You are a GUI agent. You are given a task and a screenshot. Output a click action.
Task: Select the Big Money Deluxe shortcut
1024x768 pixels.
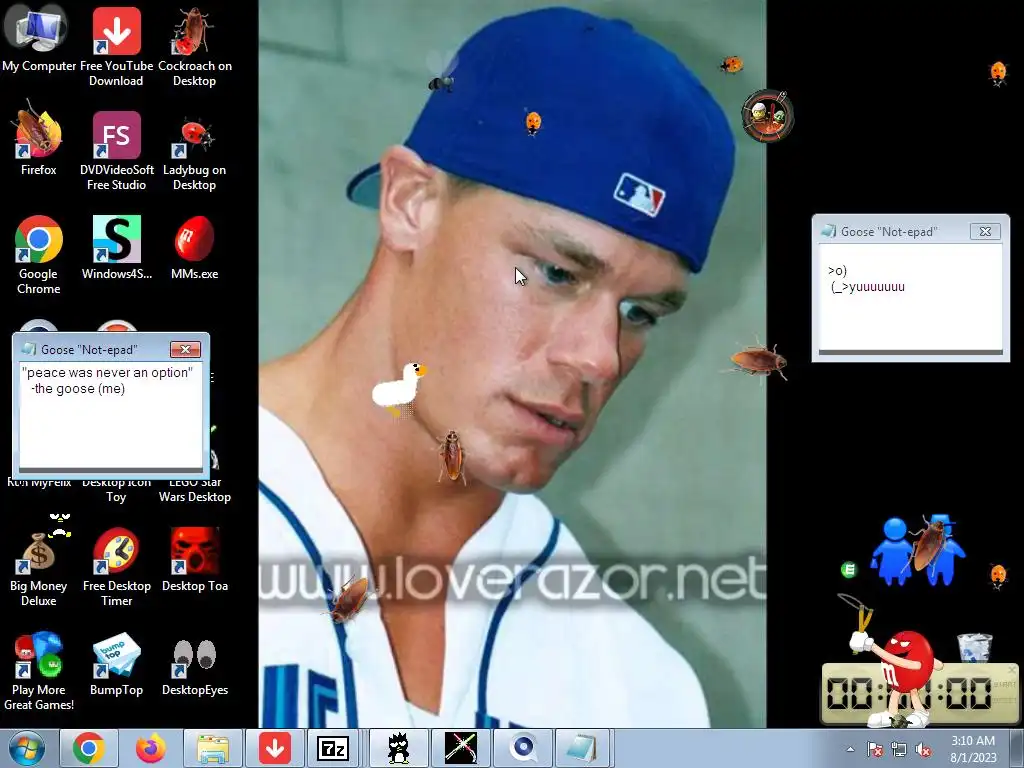tap(38, 568)
